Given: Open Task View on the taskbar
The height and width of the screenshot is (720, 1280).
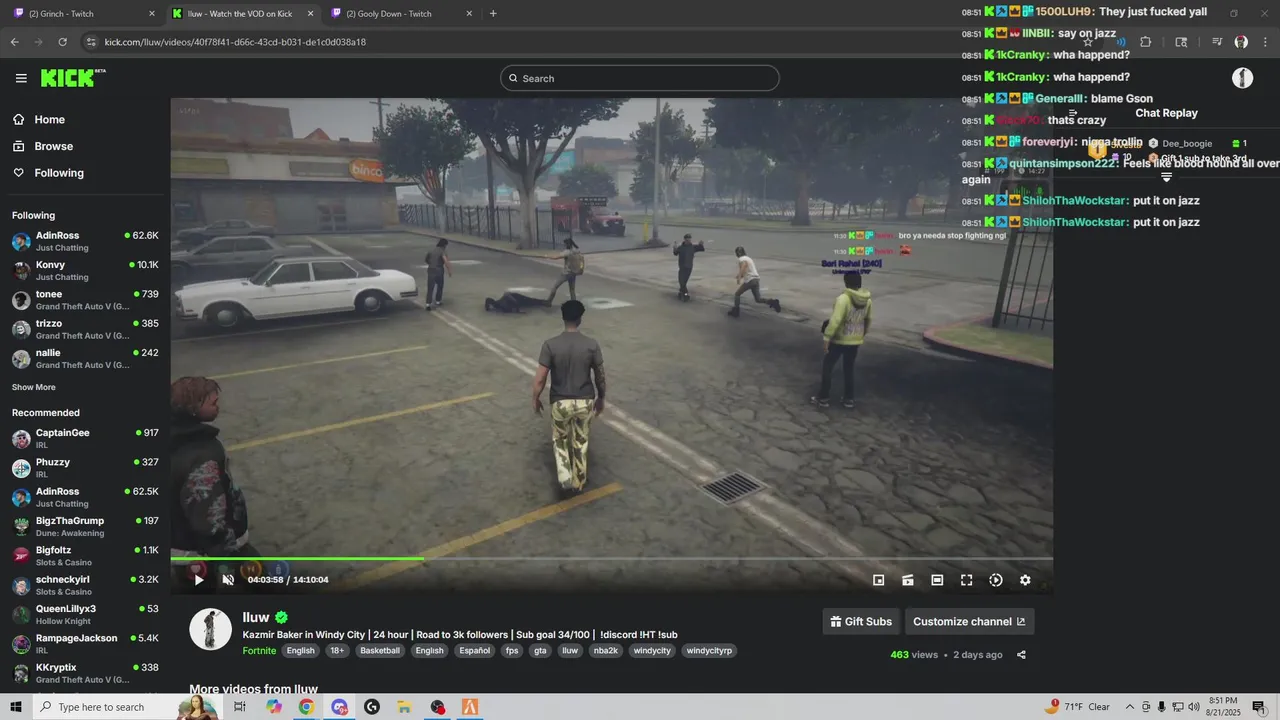Looking at the screenshot, I should click(x=240, y=707).
